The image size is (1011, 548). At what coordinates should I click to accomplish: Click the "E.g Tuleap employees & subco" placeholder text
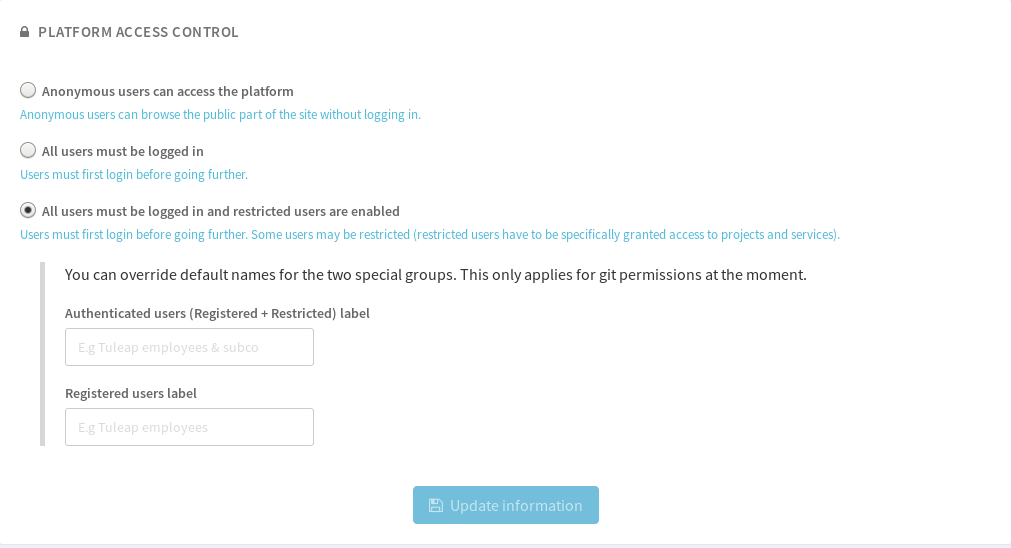click(168, 347)
